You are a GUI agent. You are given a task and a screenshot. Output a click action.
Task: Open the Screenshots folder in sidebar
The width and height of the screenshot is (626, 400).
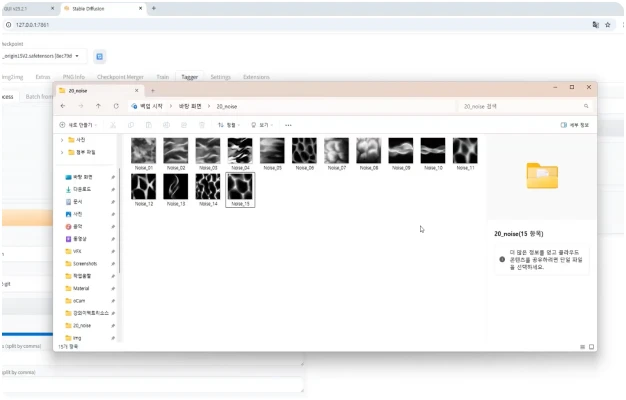(85, 263)
